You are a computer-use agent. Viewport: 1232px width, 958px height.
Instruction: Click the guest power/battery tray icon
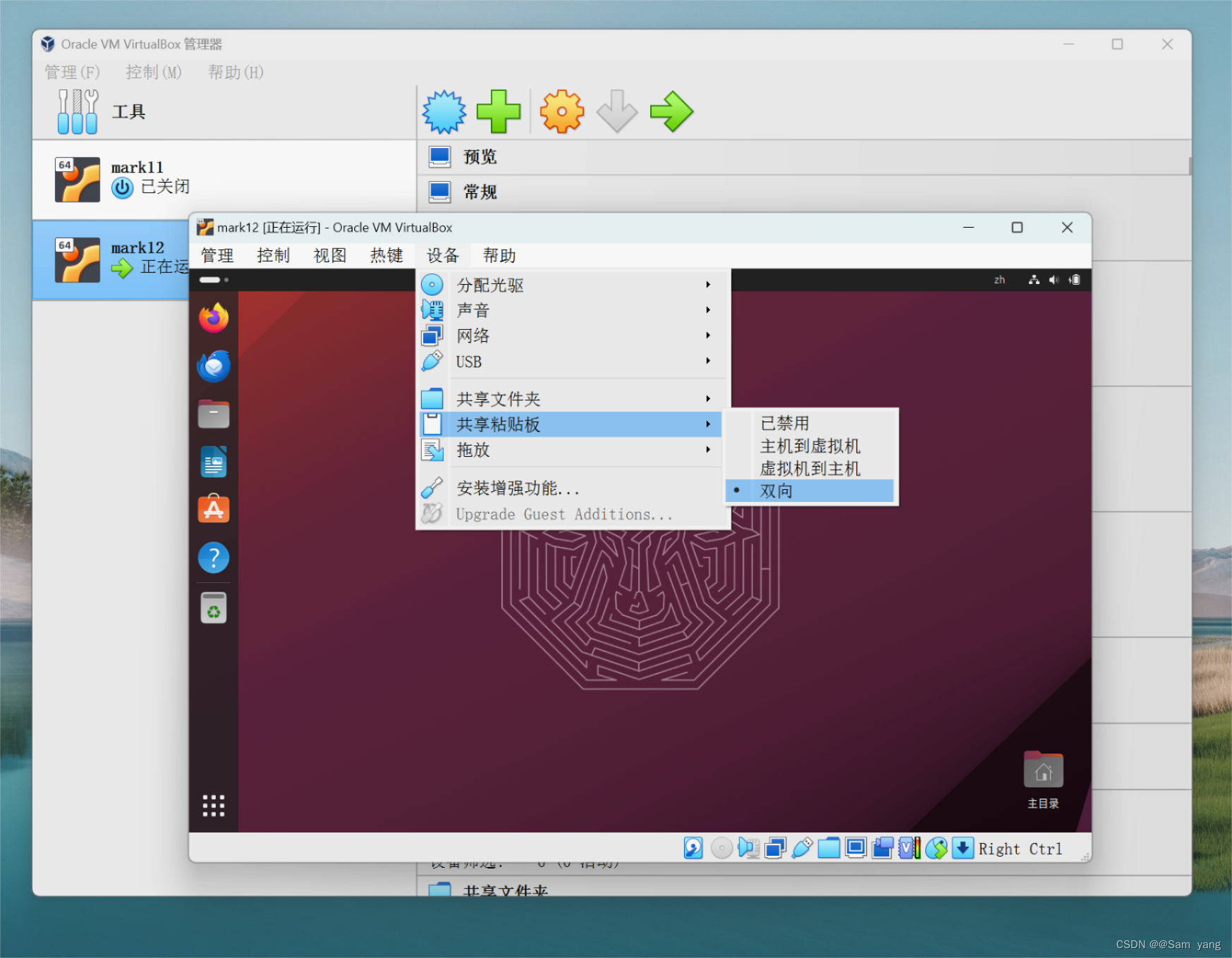pos(1075,280)
